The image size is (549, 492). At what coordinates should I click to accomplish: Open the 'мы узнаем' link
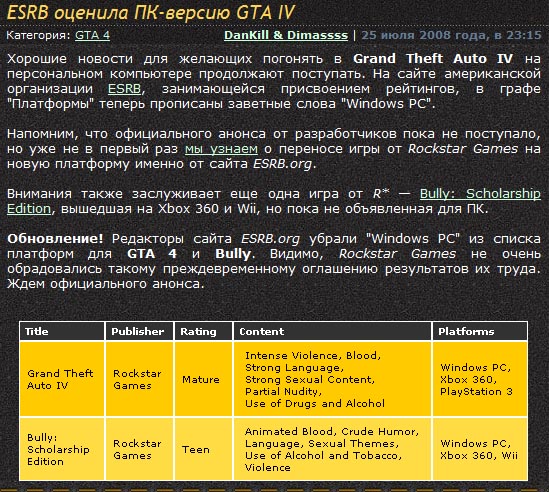pyautogui.click(x=221, y=149)
